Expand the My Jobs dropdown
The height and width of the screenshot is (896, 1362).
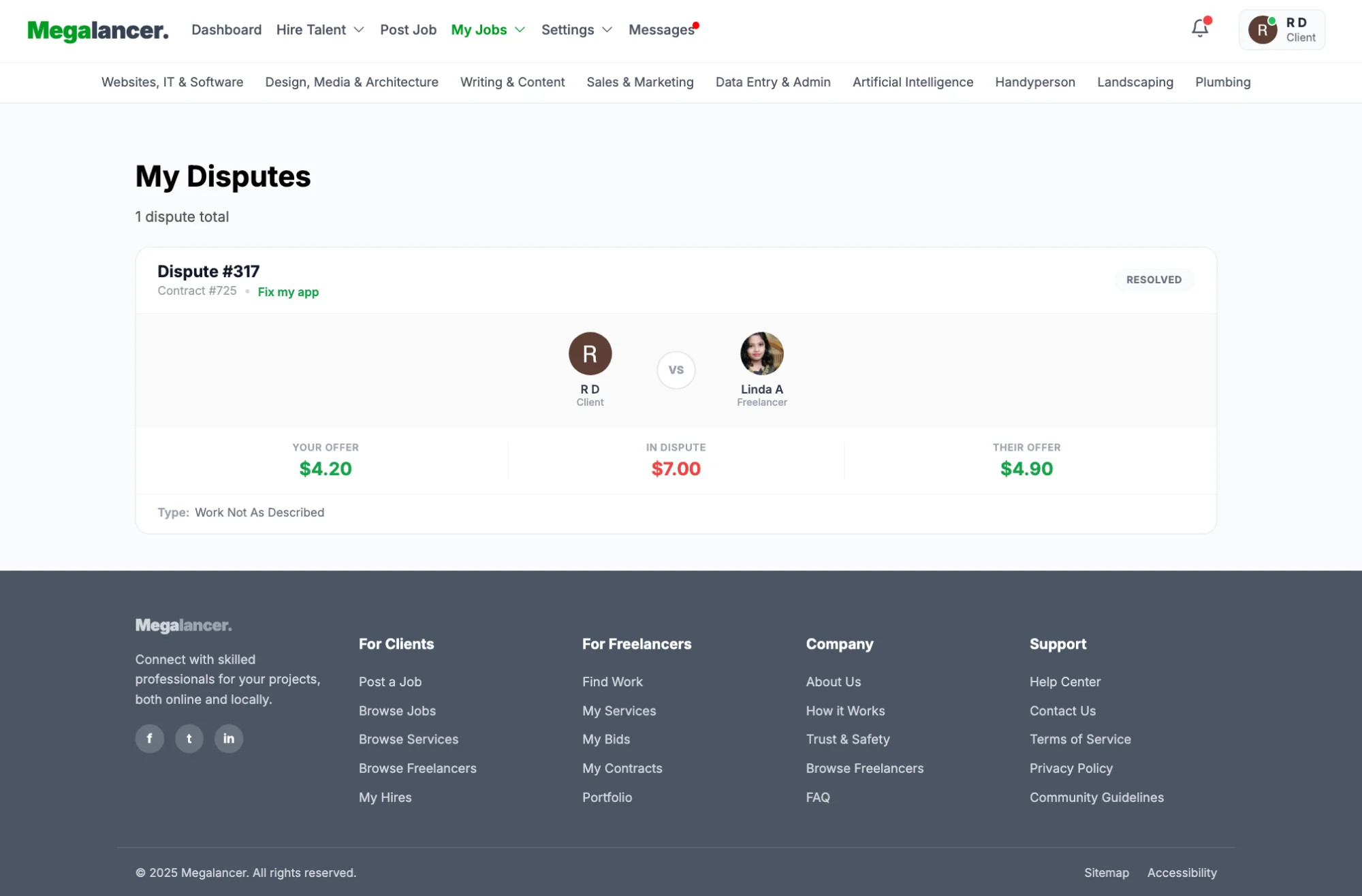point(488,30)
